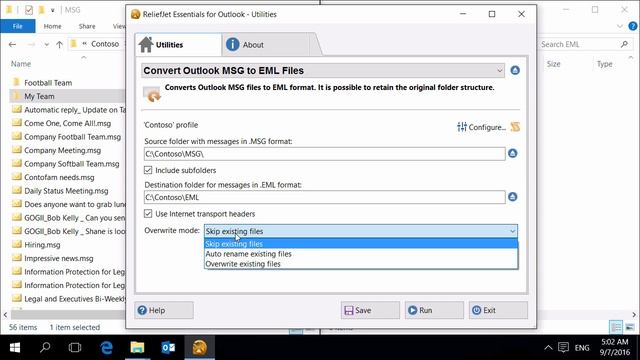640x360 pixels.
Task: Open Task View in the taskbar
Action: coord(75,347)
